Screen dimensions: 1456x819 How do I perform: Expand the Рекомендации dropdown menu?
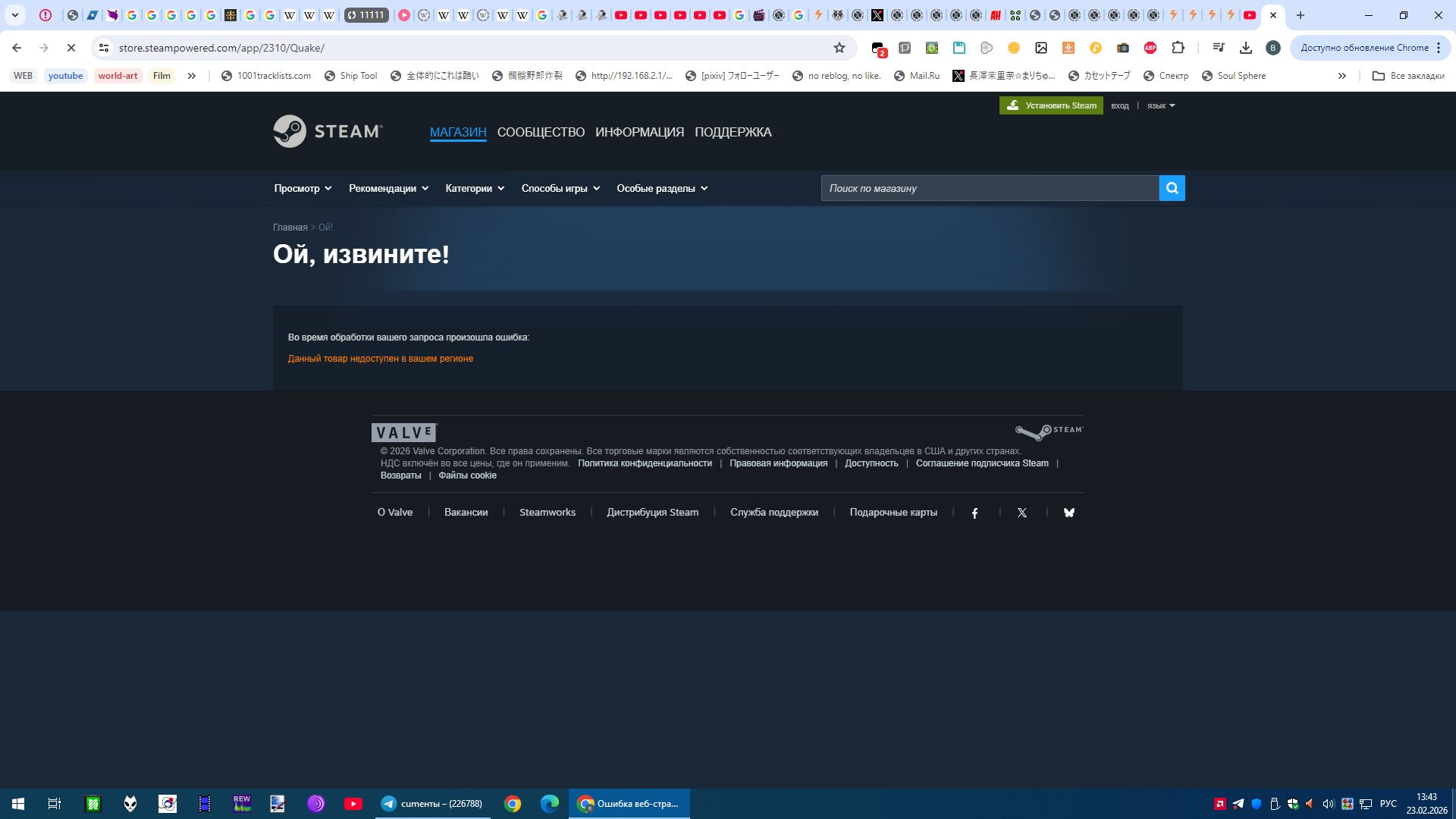pyautogui.click(x=388, y=188)
